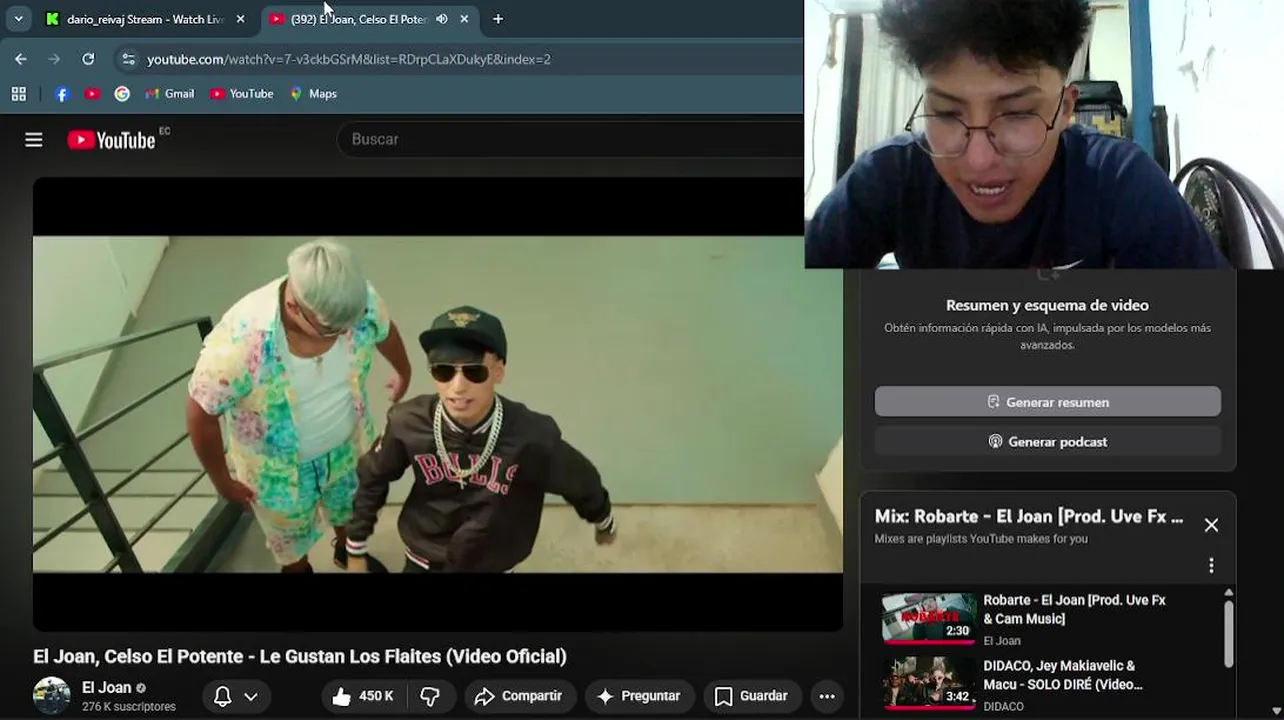Click the playlist panel scrollbar
Image resolution: width=1284 pixels, height=720 pixels.
tap(1228, 634)
